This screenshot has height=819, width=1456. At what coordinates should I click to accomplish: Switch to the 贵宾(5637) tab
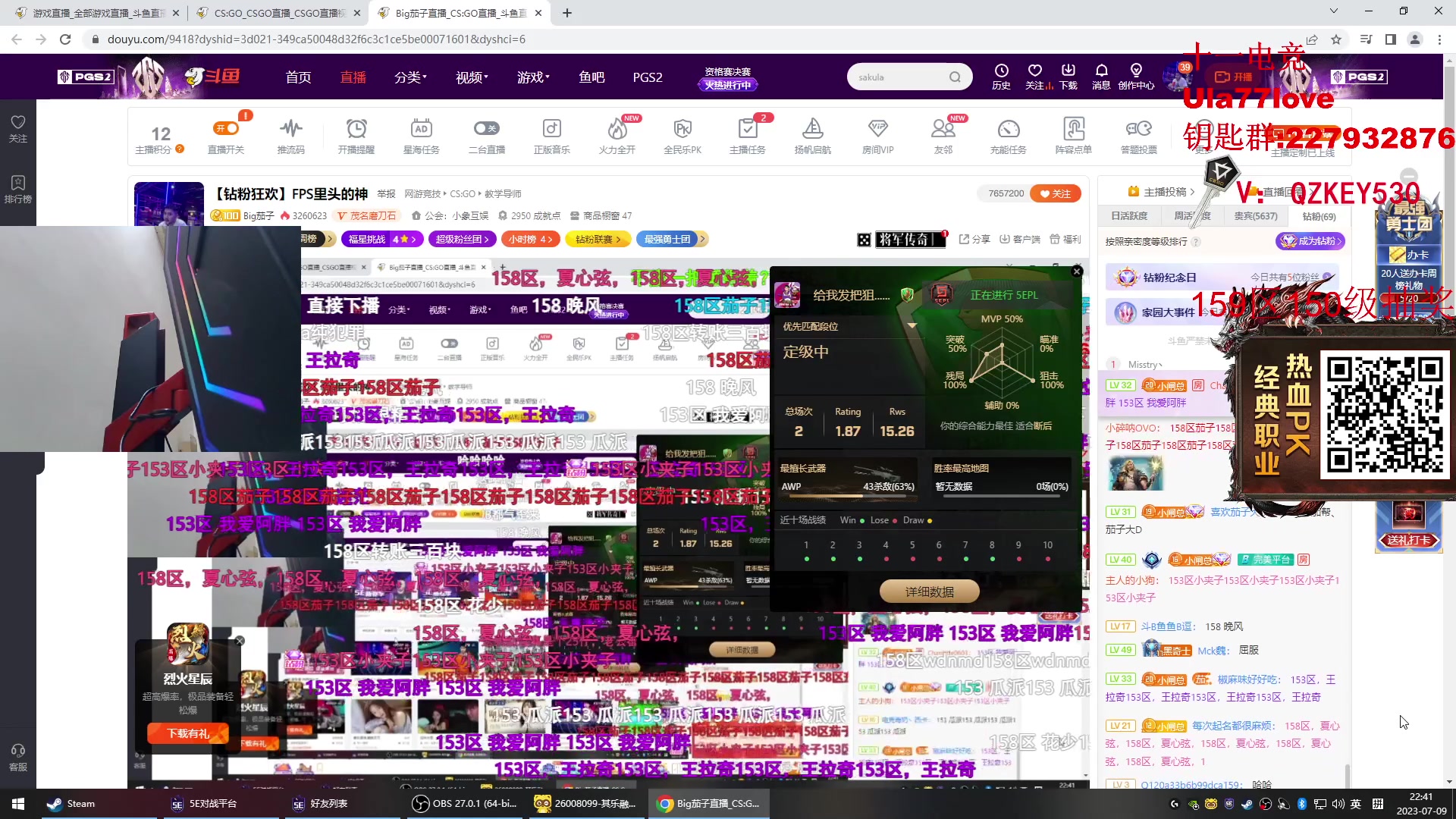coord(1256,216)
